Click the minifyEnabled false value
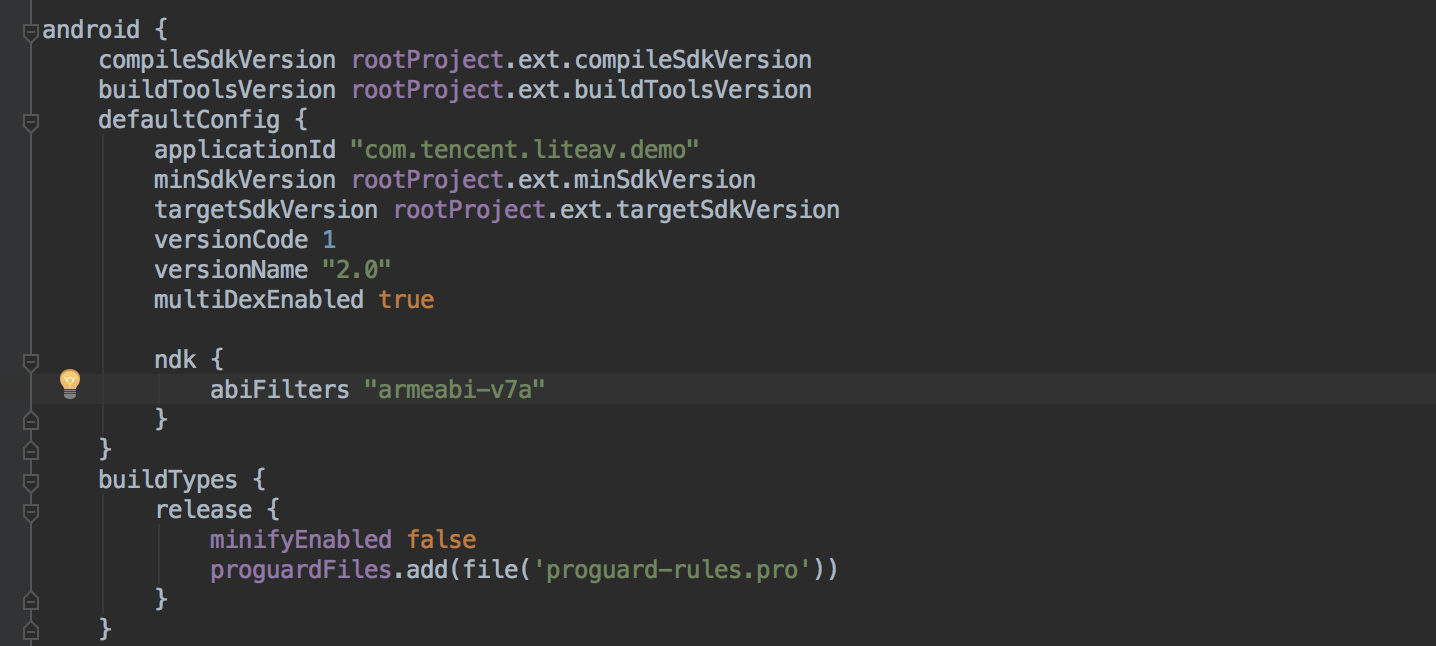The height and width of the screenshot is (646, 1436). [441, 540]
